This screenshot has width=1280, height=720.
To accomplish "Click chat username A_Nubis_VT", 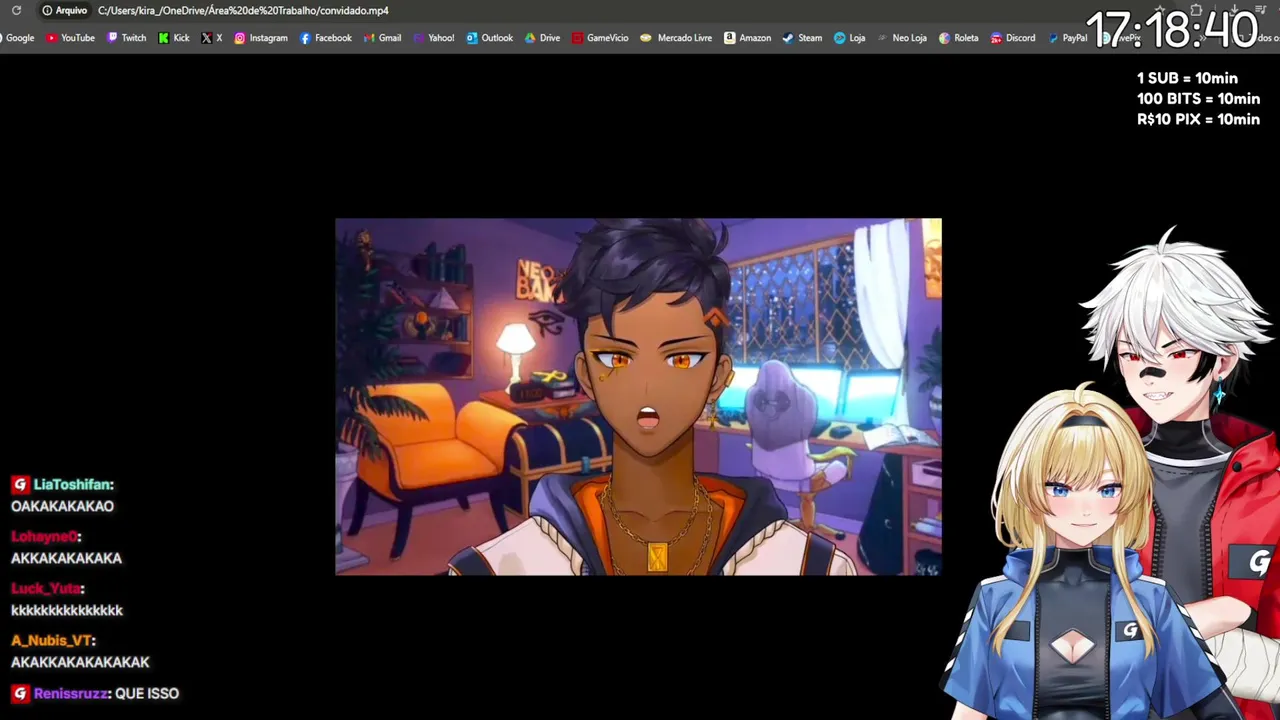I will click(51, 641).
